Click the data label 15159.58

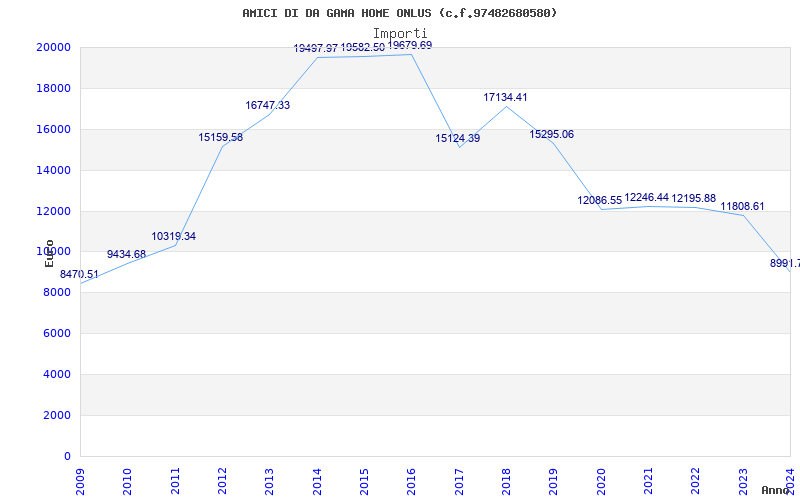[221, 137]
